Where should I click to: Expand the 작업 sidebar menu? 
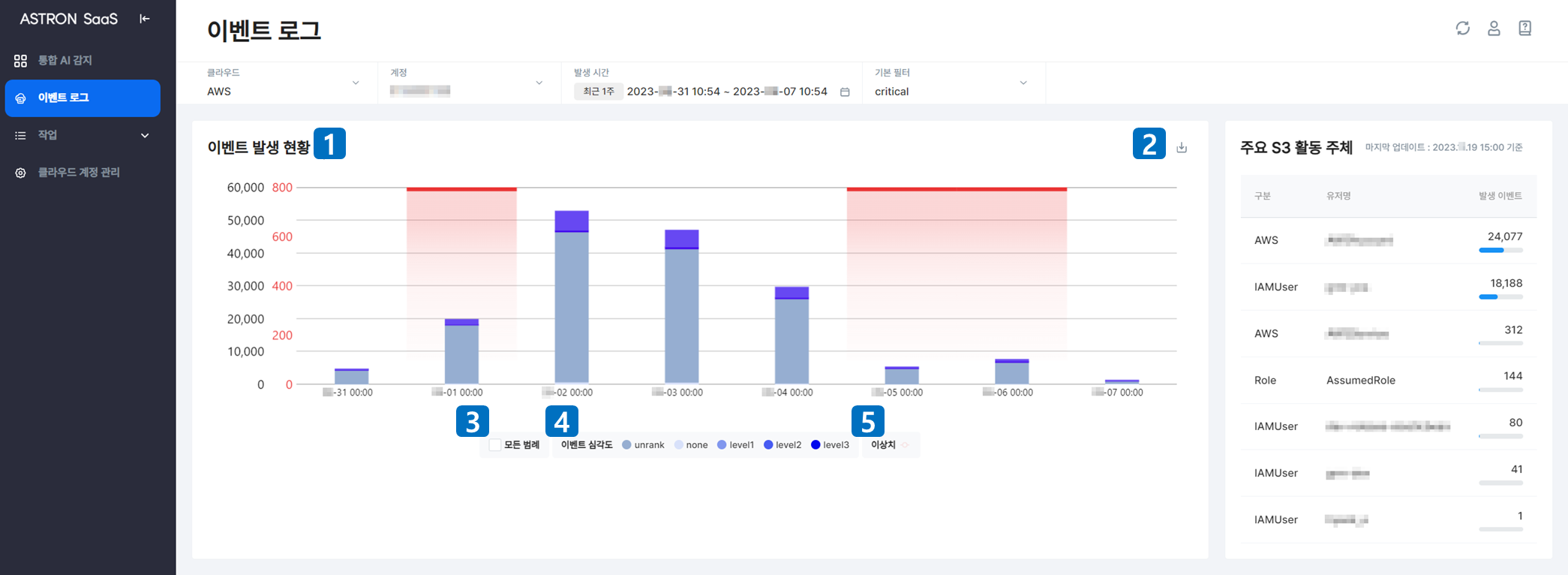83,135
